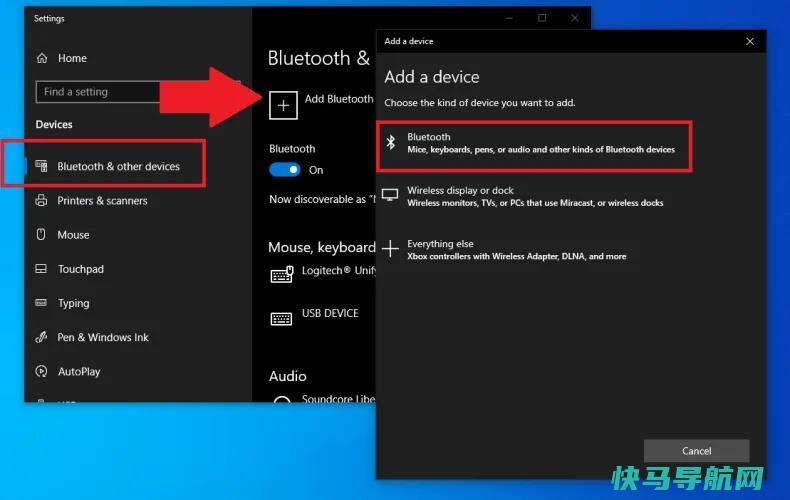Click the Touchpad sidebar icon
The width and height of the screenshot is (790, 500).
click(x=41, y=269)
